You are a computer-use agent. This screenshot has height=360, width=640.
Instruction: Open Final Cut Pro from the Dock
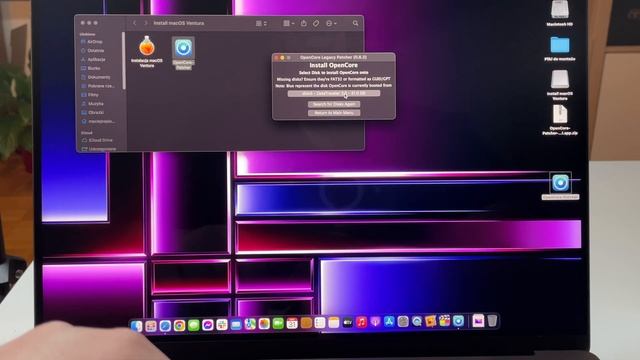pyautogui.click(x=445, y=321)
